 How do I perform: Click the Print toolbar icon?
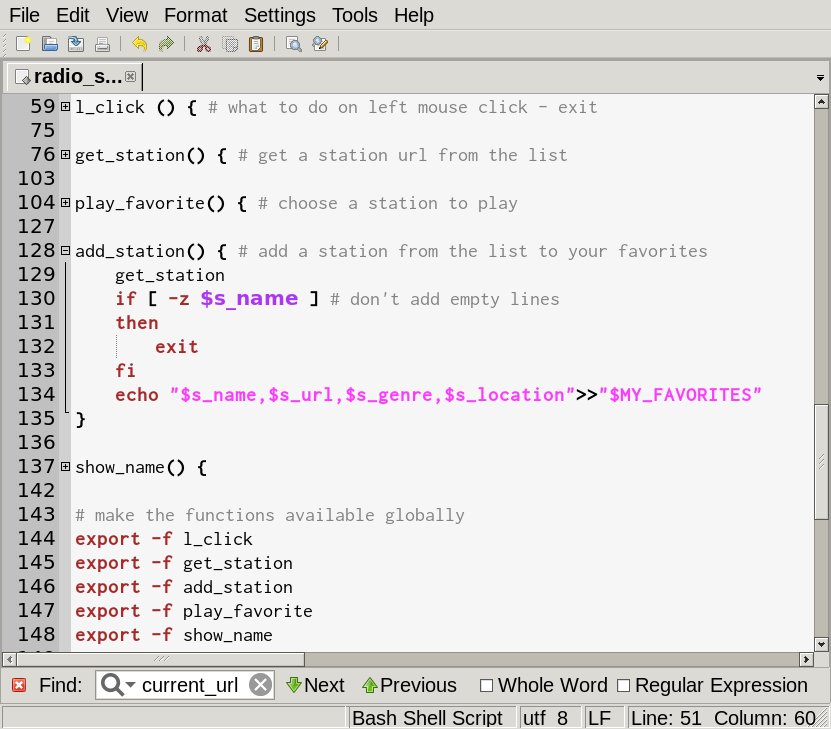[102, 44]
